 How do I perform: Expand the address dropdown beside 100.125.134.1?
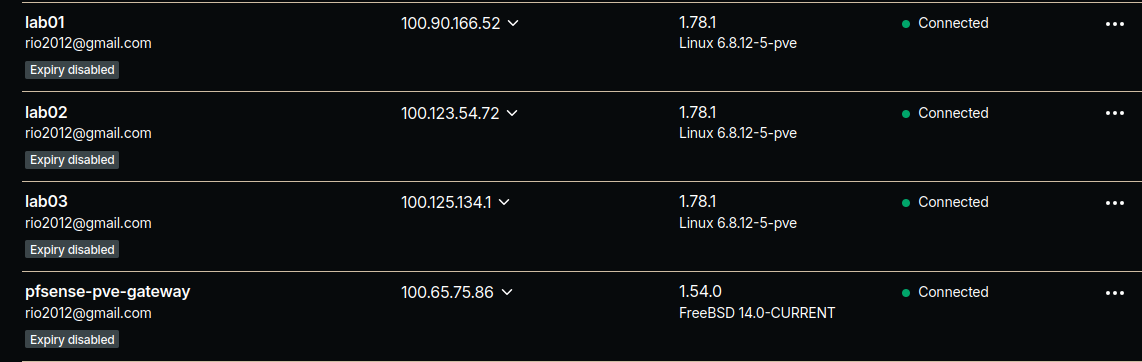coord(503,202)
